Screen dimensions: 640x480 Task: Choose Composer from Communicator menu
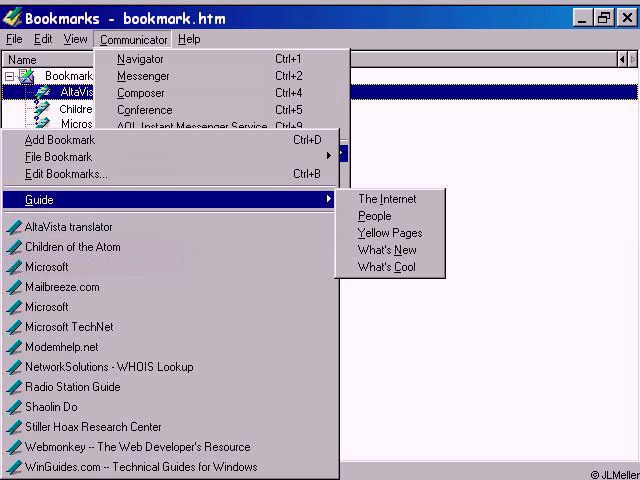point(222,93)
